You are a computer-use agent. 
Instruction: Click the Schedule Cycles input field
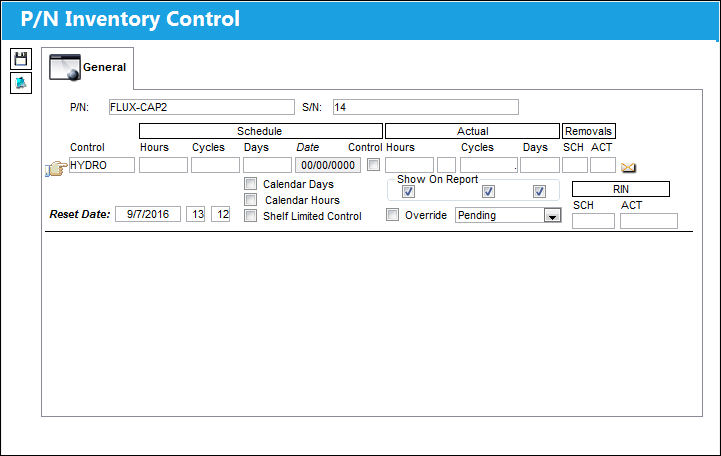click(215, 165)
